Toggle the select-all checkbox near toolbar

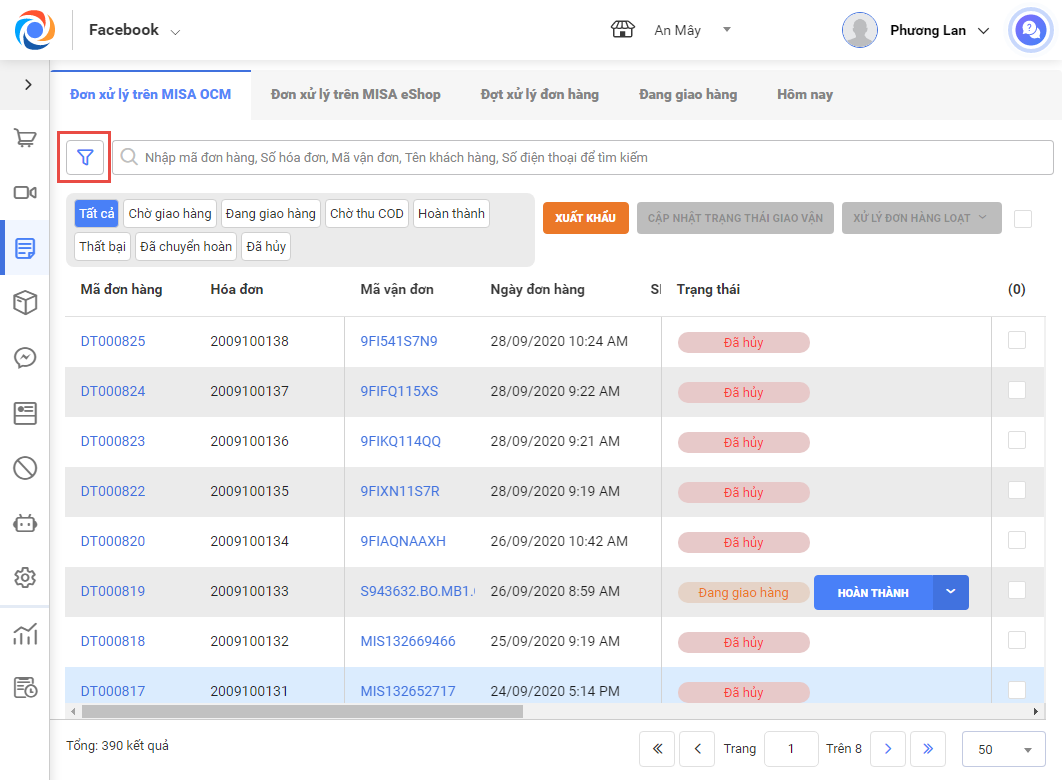(1022, 219)
